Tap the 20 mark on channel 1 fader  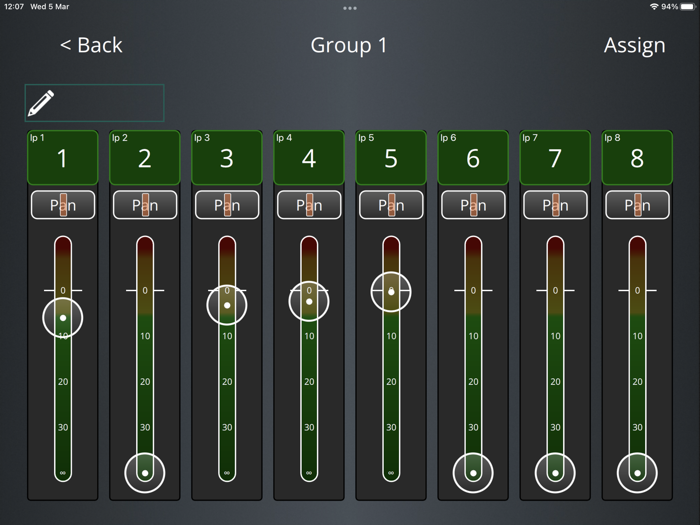[63, 382]
